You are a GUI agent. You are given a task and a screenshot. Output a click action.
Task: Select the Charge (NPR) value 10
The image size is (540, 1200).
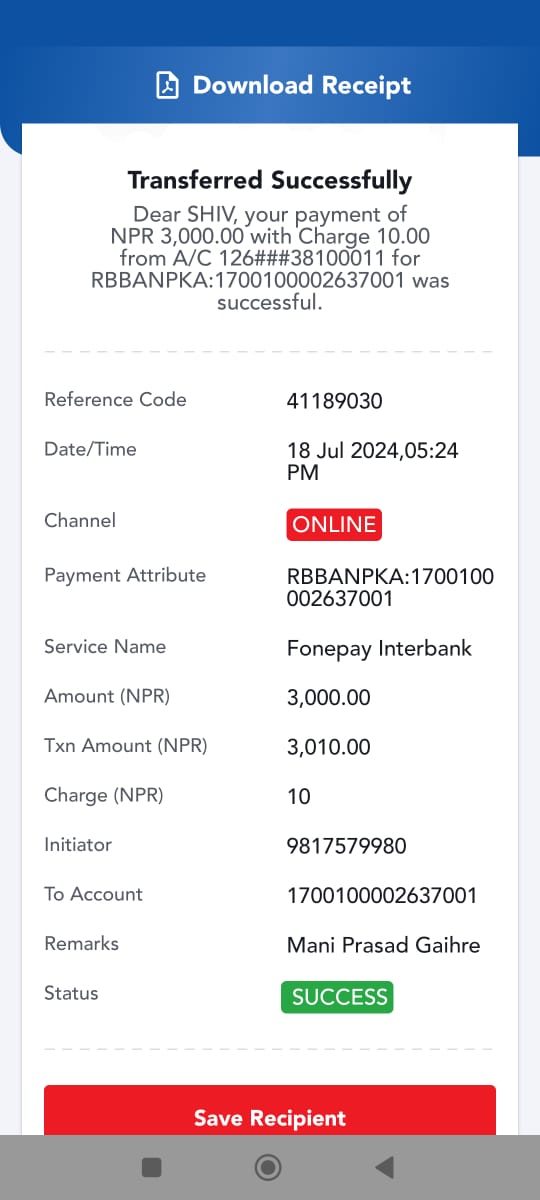pyautogui.click(x=299, y=797)
